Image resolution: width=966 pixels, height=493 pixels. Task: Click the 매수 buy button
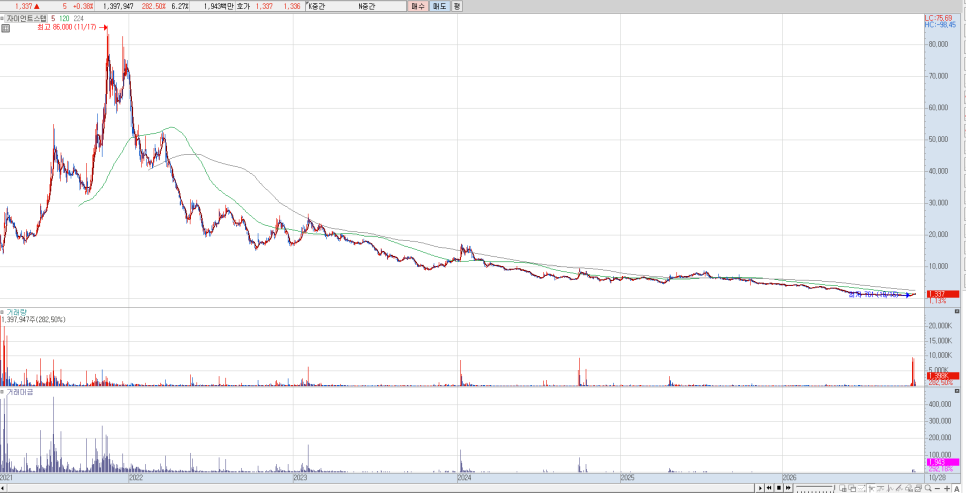tap(417, 6)
